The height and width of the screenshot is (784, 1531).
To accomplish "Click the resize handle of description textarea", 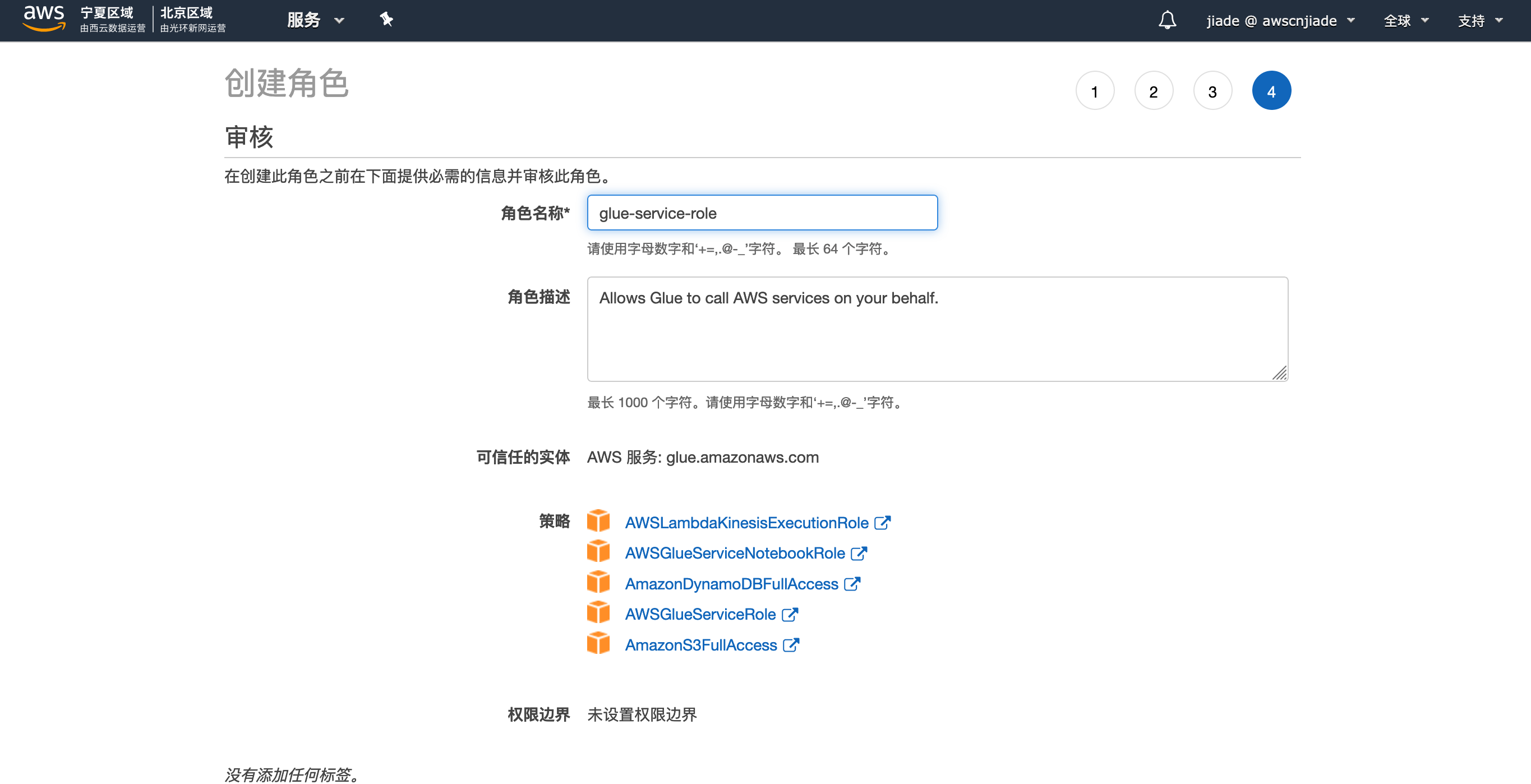I will coord(1280,373).
